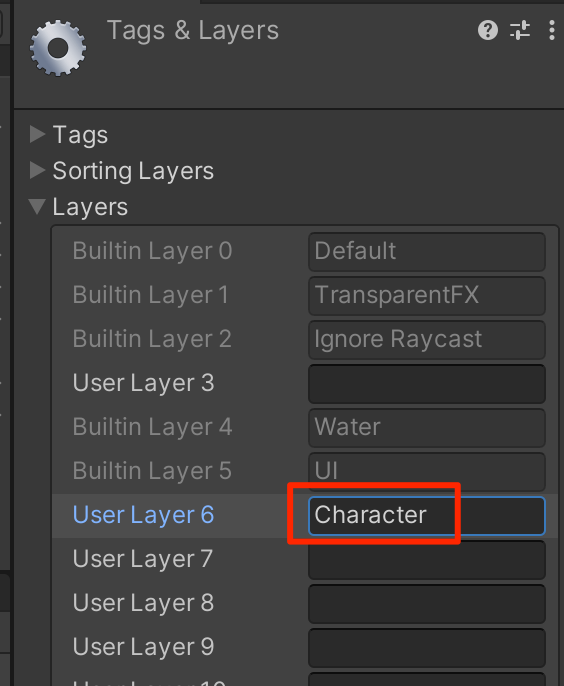Select the User Layer 3 label

[143, 383]
